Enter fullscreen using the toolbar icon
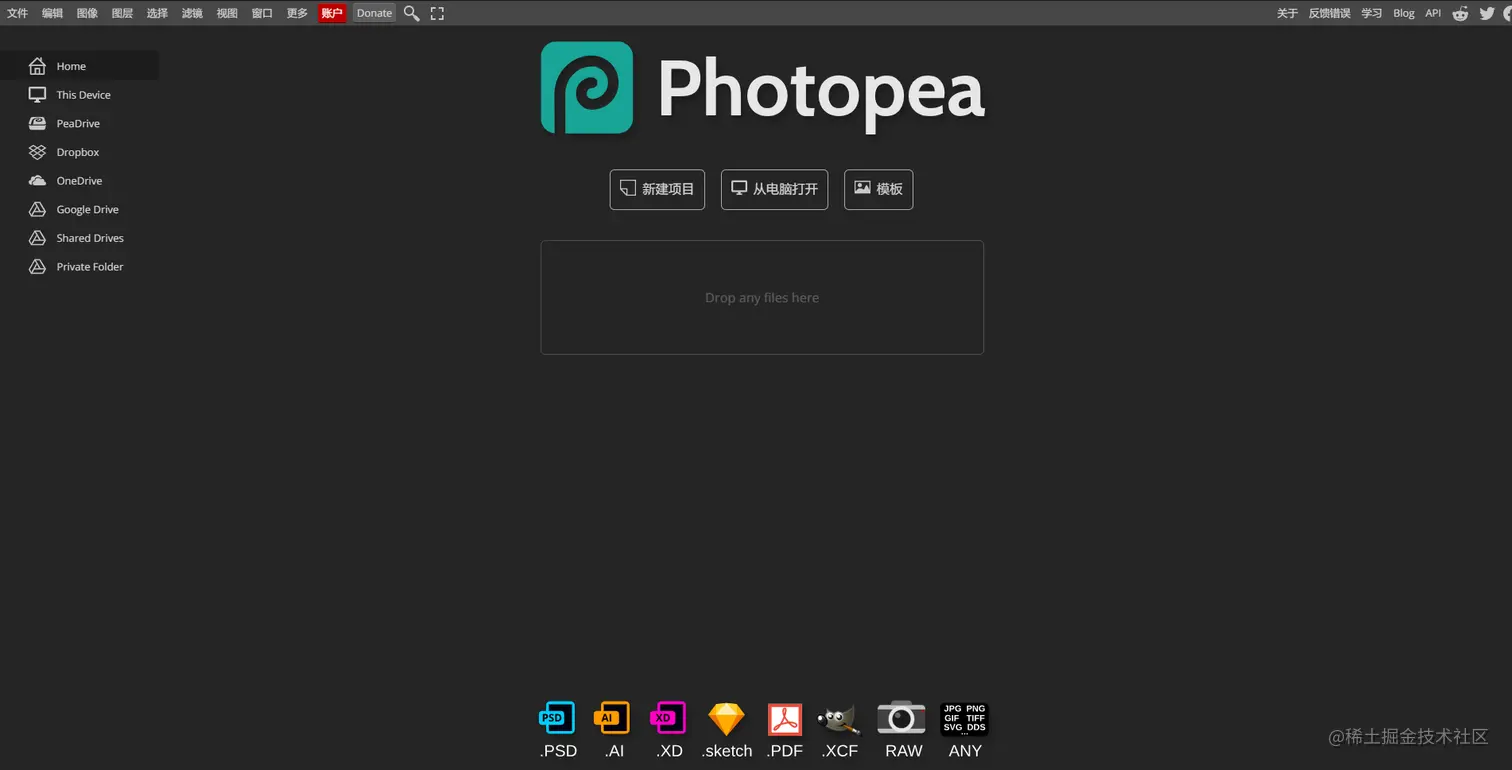 437,13
